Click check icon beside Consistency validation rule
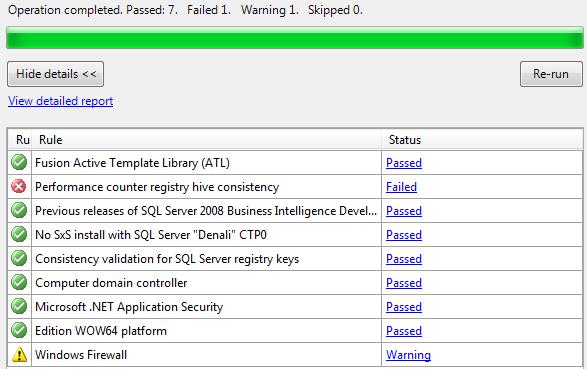The height and width of the screenshot is (369, 587). [19, 259]
